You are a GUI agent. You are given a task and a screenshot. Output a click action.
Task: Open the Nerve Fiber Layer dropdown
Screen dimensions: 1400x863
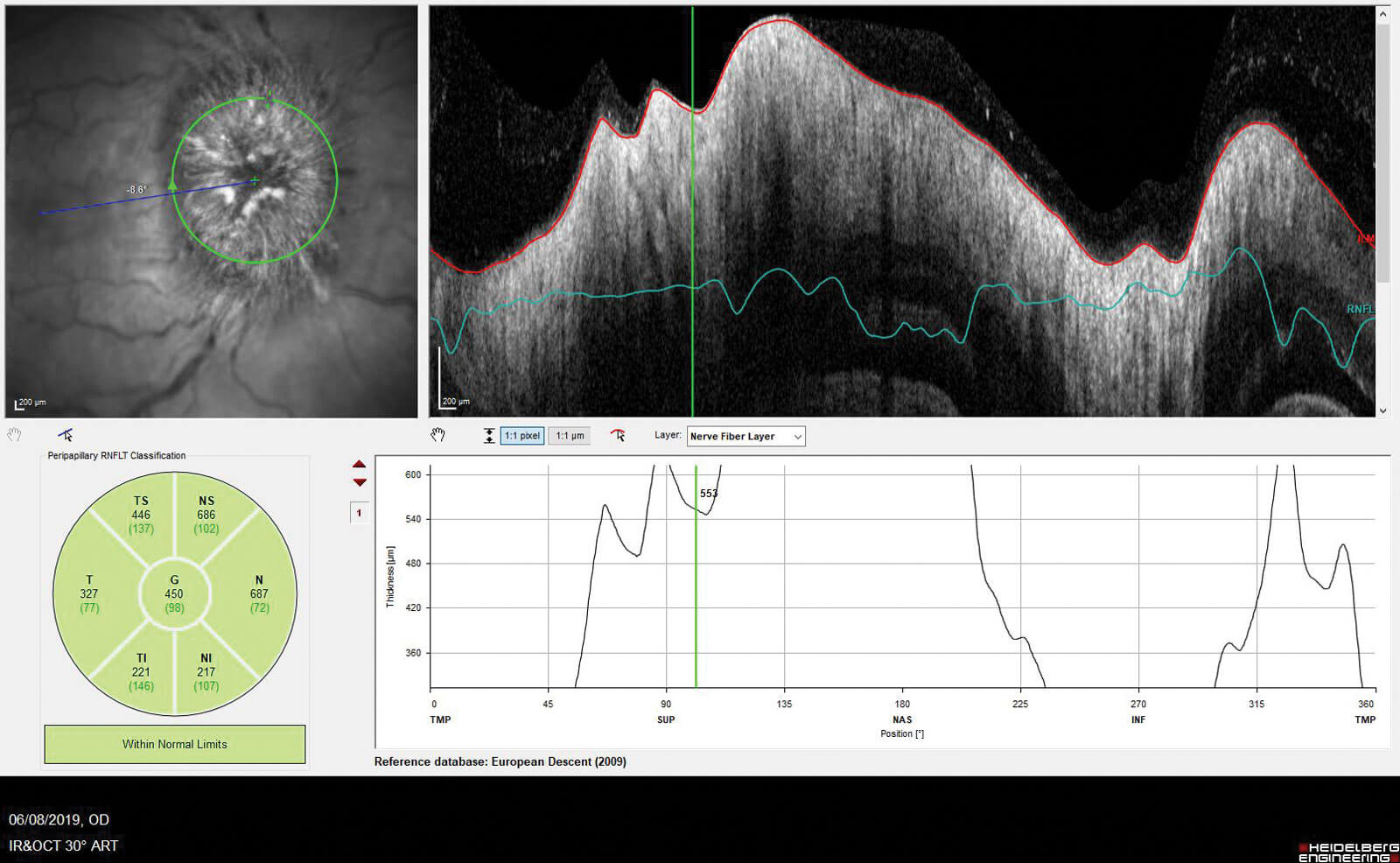[x=745, y=436]
